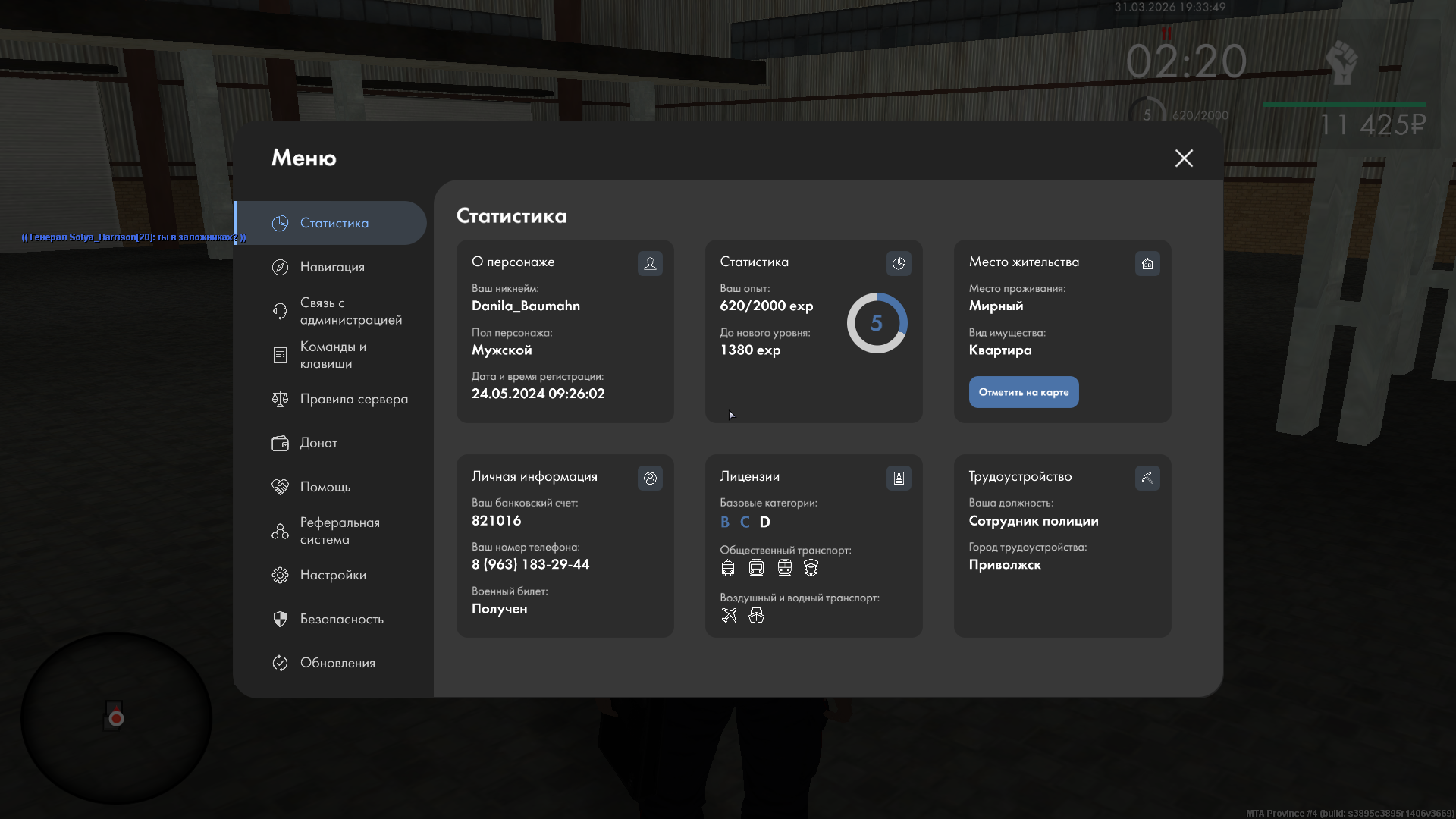This screenshot has height=819, width=1456.
Task: Click the airplane license icon
Action: click(x=729, y=616)
